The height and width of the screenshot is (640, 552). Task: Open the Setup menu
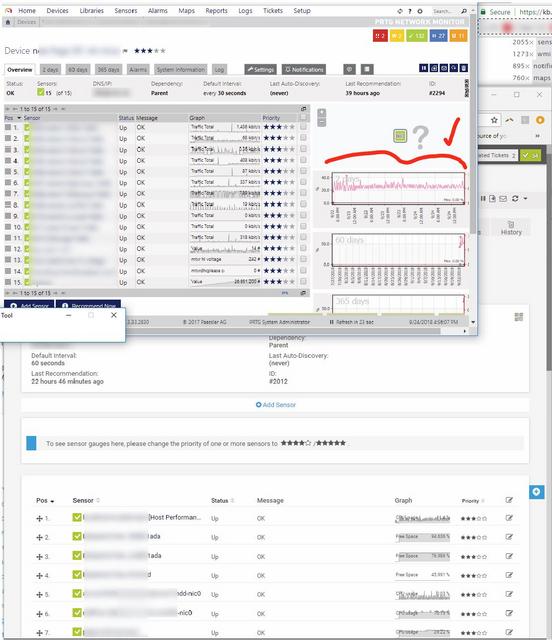302,11
